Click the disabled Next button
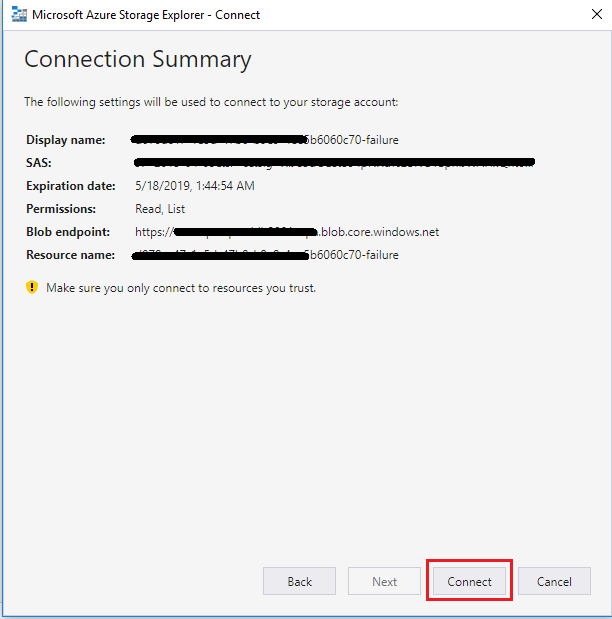 pos(384,581)
